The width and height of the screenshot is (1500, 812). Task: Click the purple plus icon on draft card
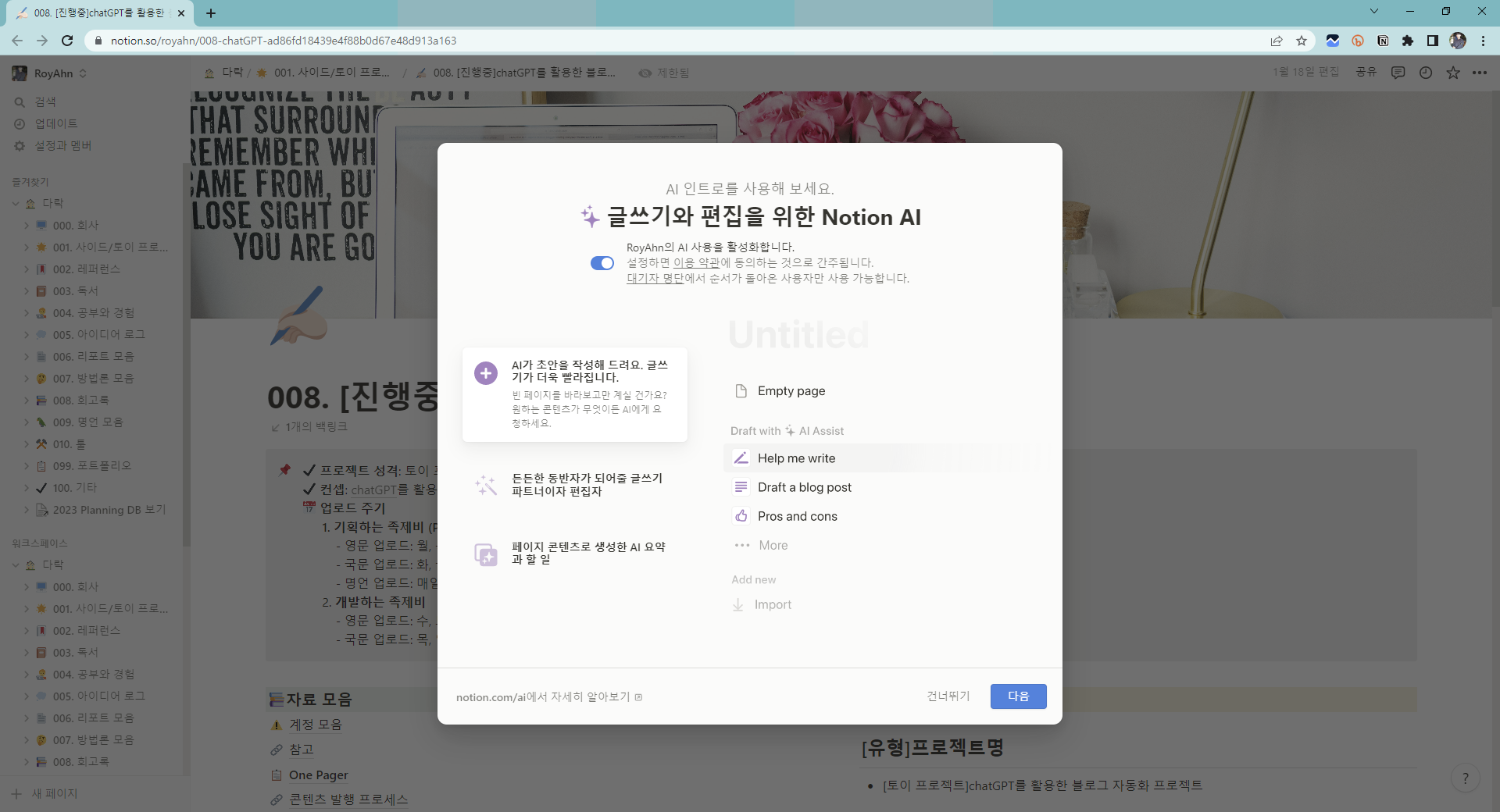coord(486,373)
